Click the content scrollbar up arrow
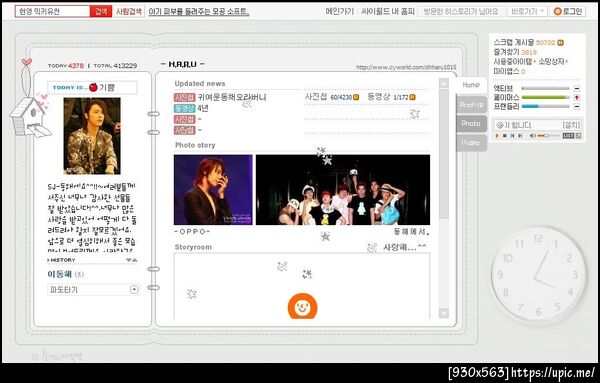 pyautogui.click(x=443, y=83)
